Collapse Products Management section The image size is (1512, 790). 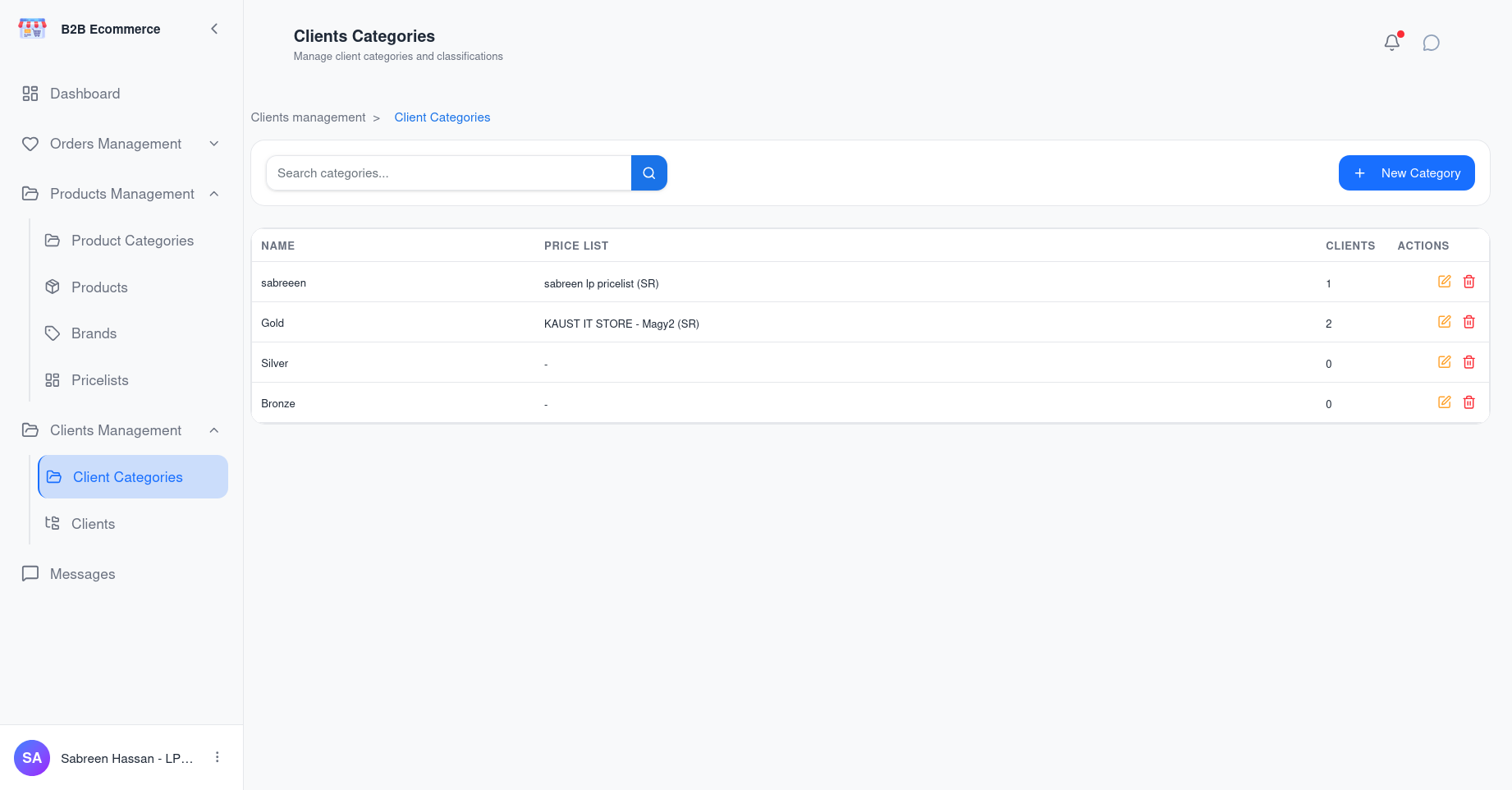[121, 194]
